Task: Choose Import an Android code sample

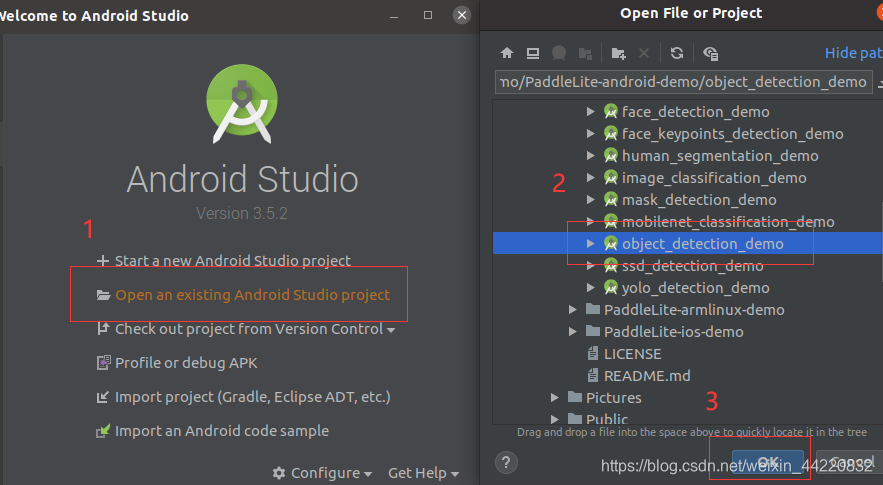Action: coord(212,431)
